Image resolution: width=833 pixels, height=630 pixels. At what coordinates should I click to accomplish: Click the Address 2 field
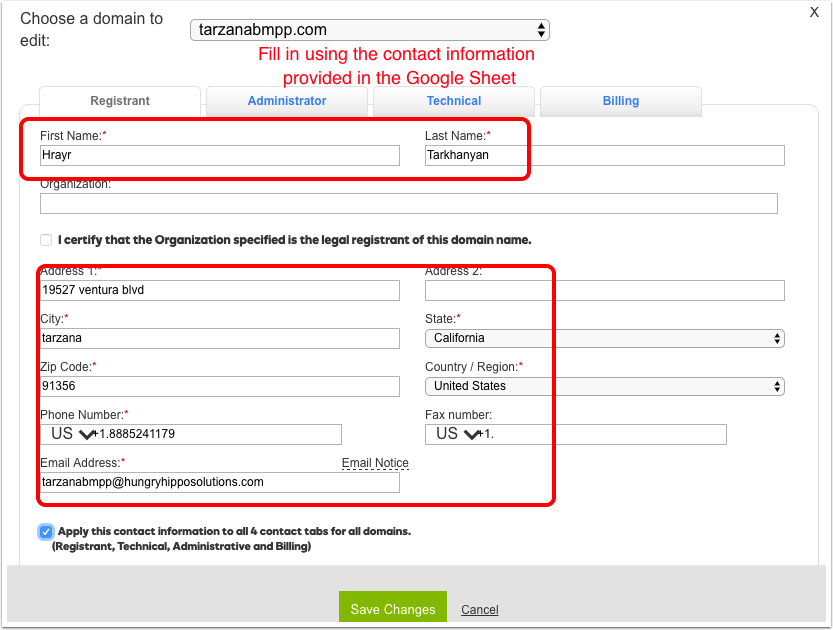coord(604,290)
